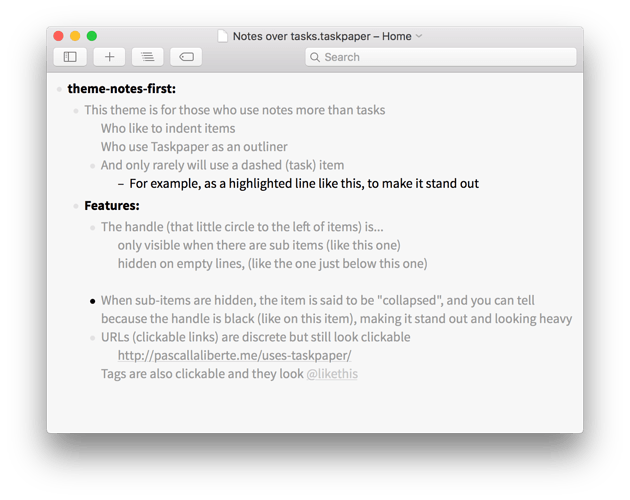Collapse handle of 'And only rarely will use' note
The width and height of the screenshot is (630, 500).
pos(92,166)
